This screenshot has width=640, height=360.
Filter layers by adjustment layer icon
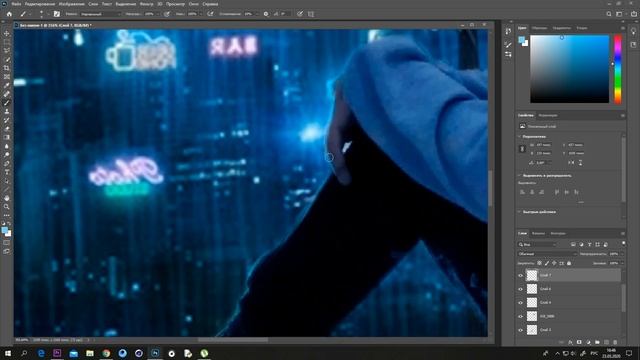coord(581,244)
